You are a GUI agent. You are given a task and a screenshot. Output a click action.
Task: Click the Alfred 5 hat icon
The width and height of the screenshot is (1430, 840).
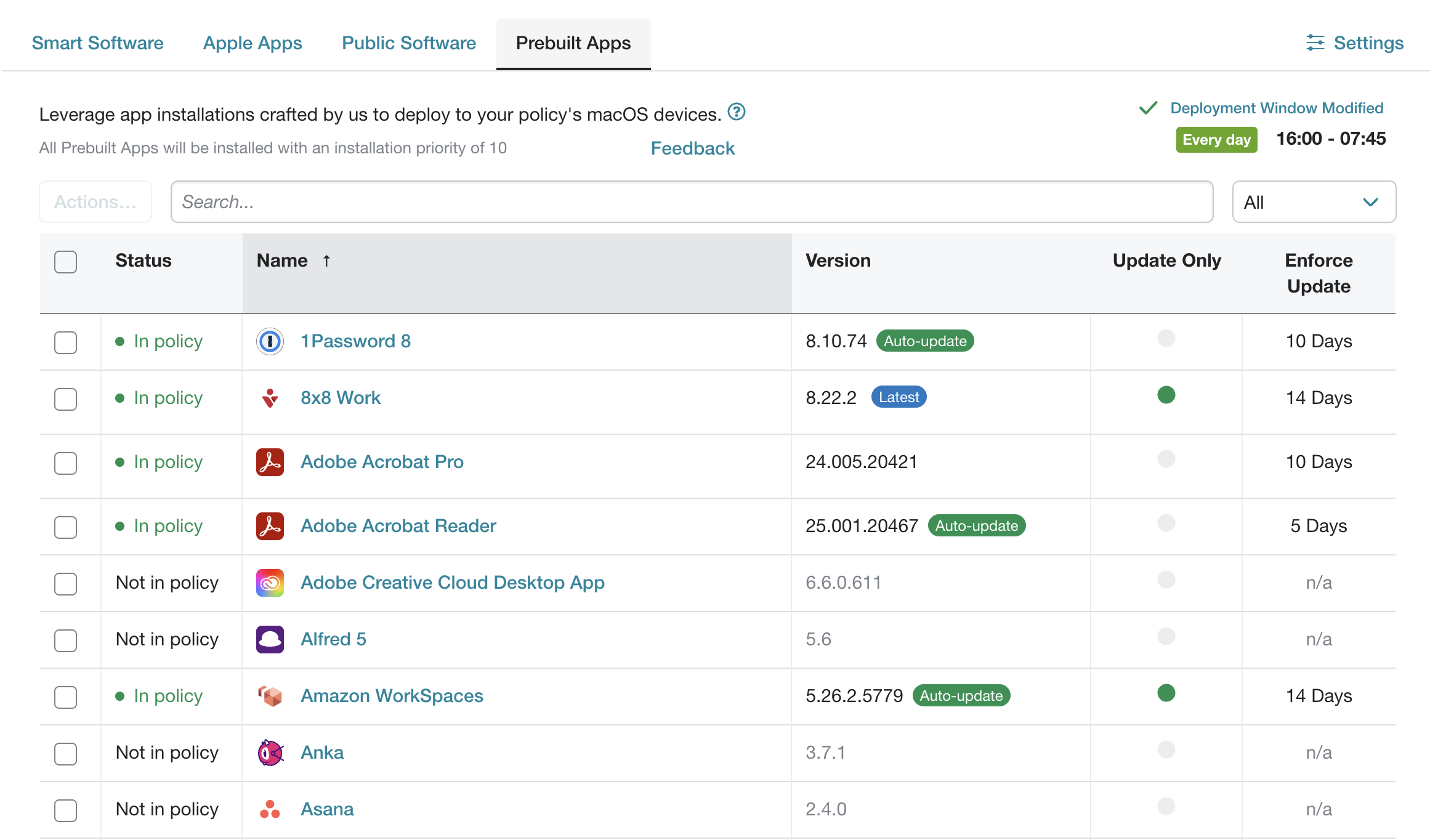click(x=270, y=639)
